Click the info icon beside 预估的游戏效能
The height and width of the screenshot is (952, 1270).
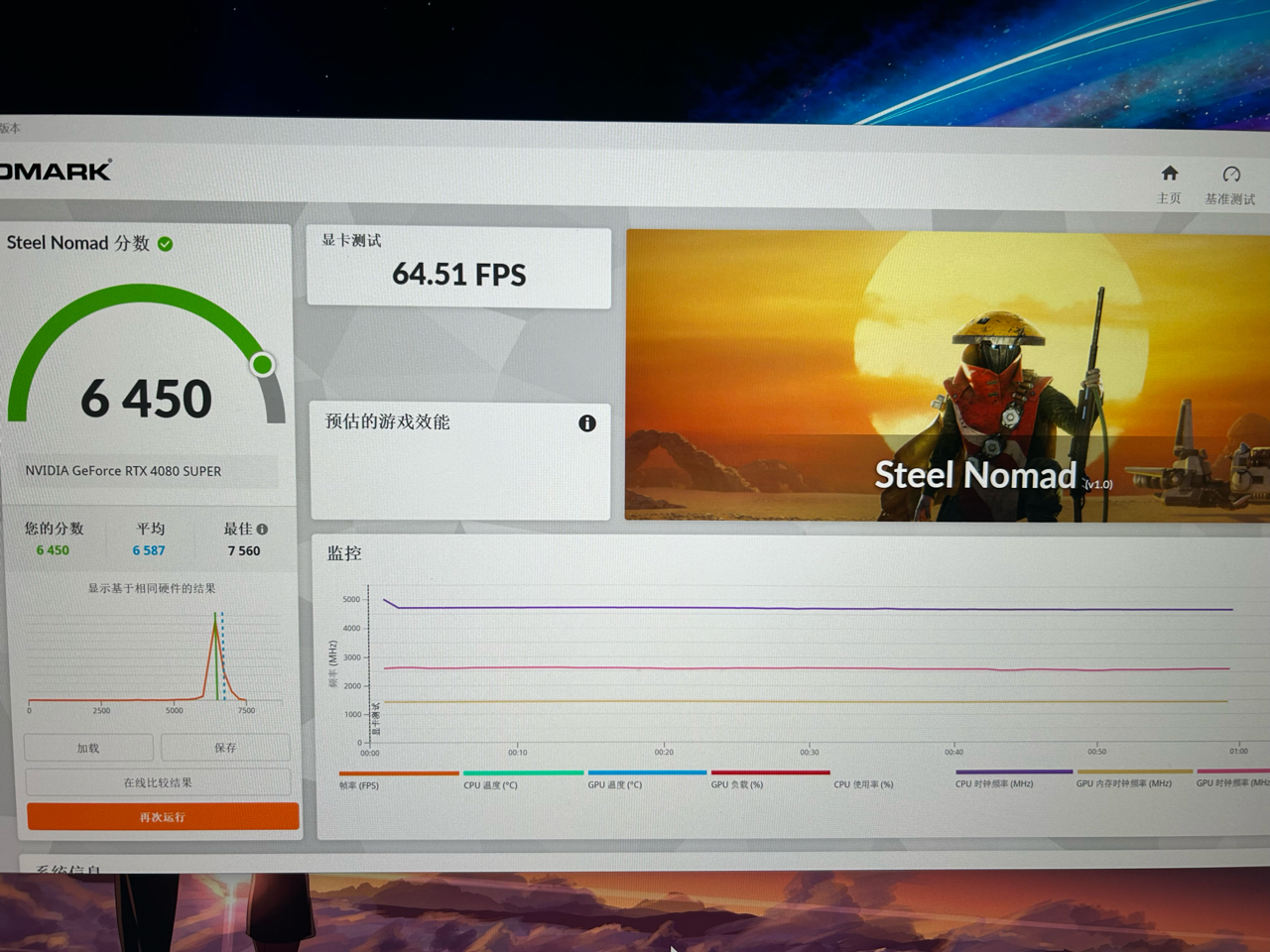tap(587, 422)
